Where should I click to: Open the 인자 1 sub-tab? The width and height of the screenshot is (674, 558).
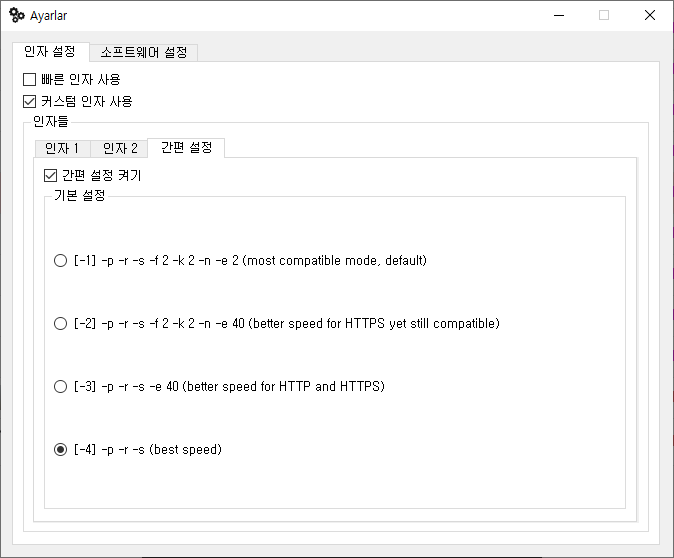62,148
